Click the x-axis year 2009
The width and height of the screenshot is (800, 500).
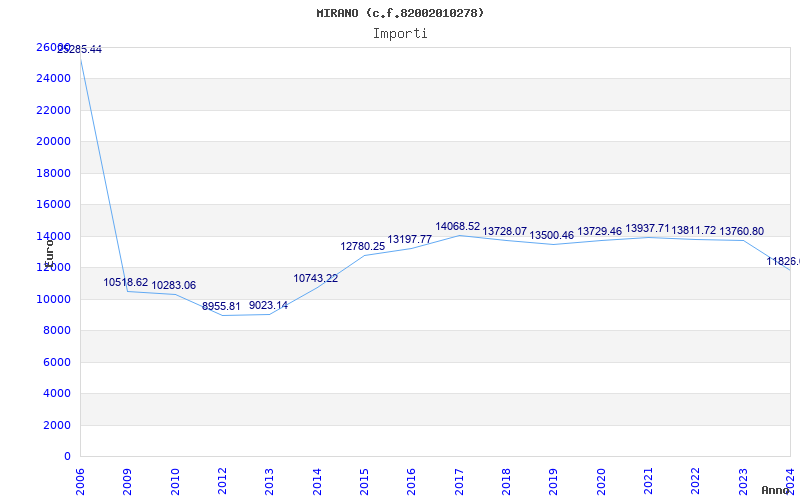pos(127,482)
